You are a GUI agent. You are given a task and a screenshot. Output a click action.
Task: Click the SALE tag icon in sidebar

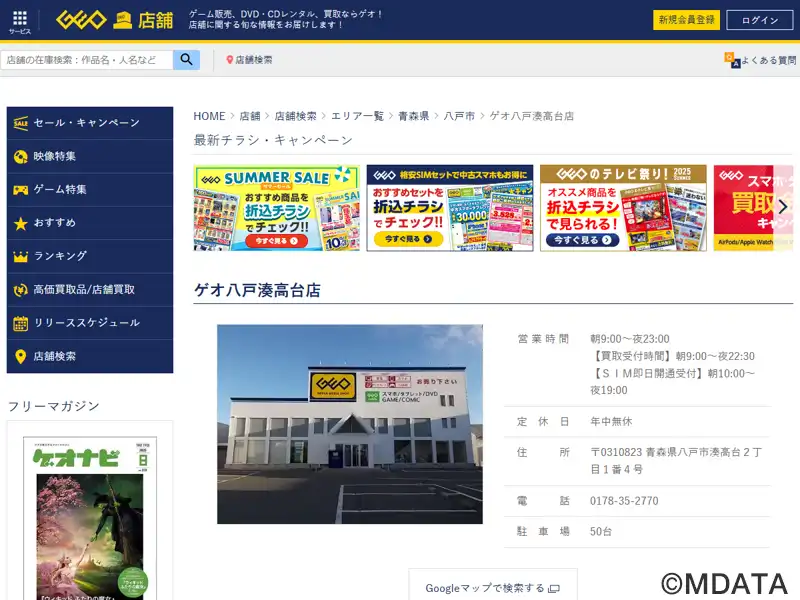[20, 123]
